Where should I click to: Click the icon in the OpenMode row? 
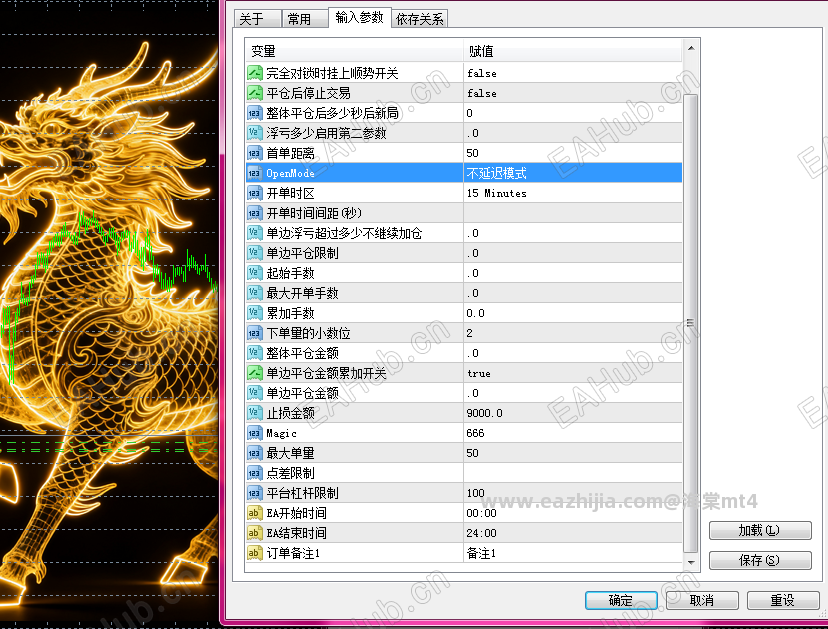tap(255, 173)
